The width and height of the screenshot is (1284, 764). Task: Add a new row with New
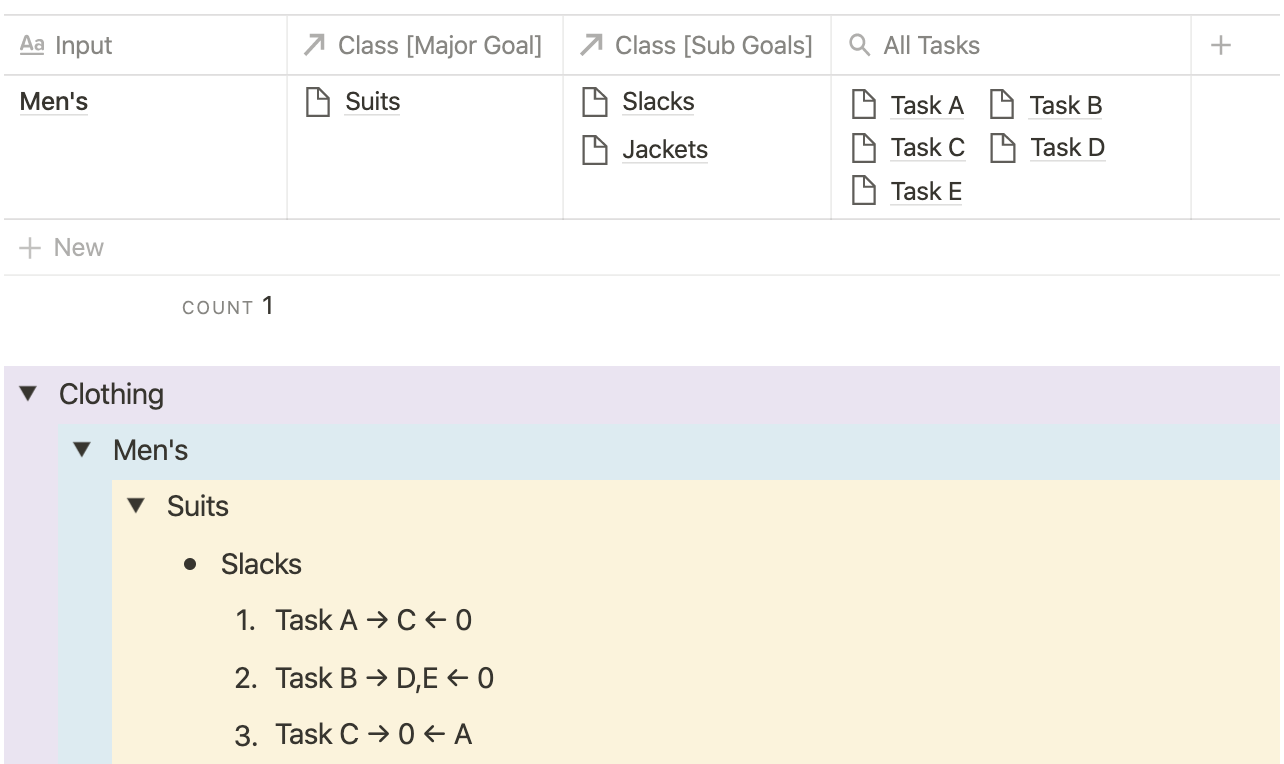tap(62, 248)
